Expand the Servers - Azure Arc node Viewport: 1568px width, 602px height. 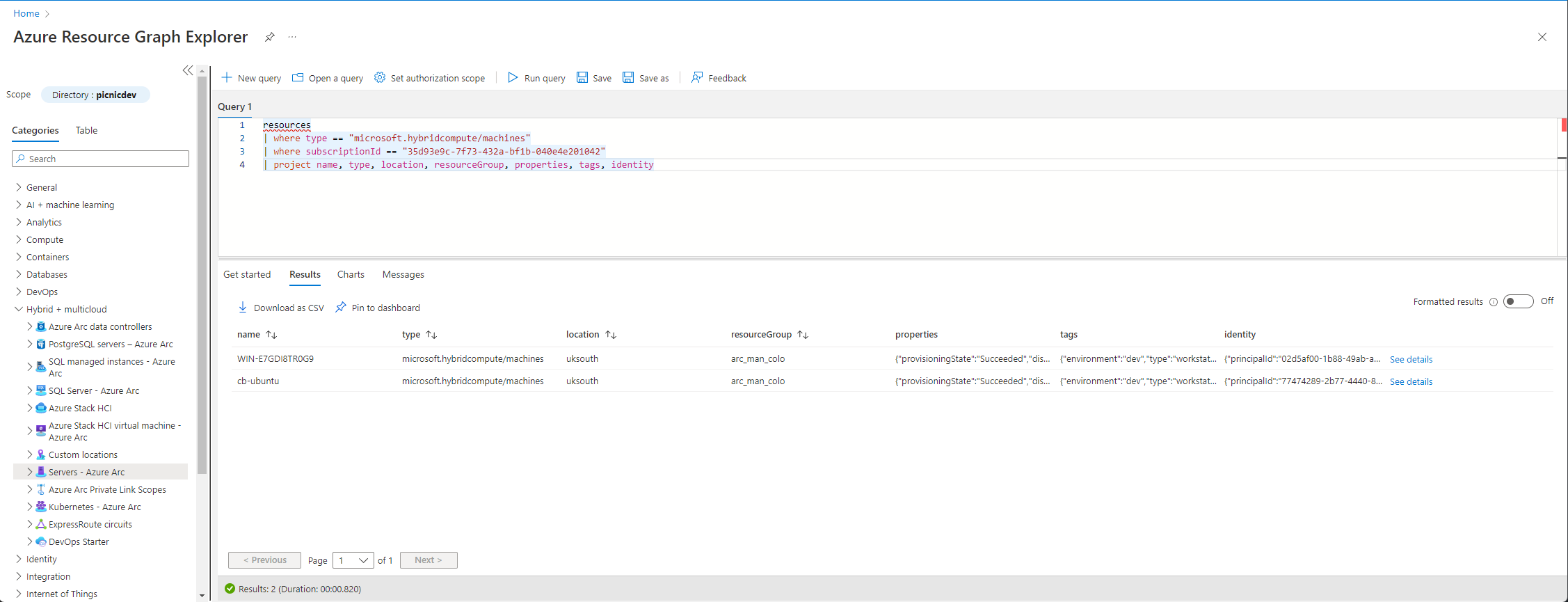coord(30,472)
